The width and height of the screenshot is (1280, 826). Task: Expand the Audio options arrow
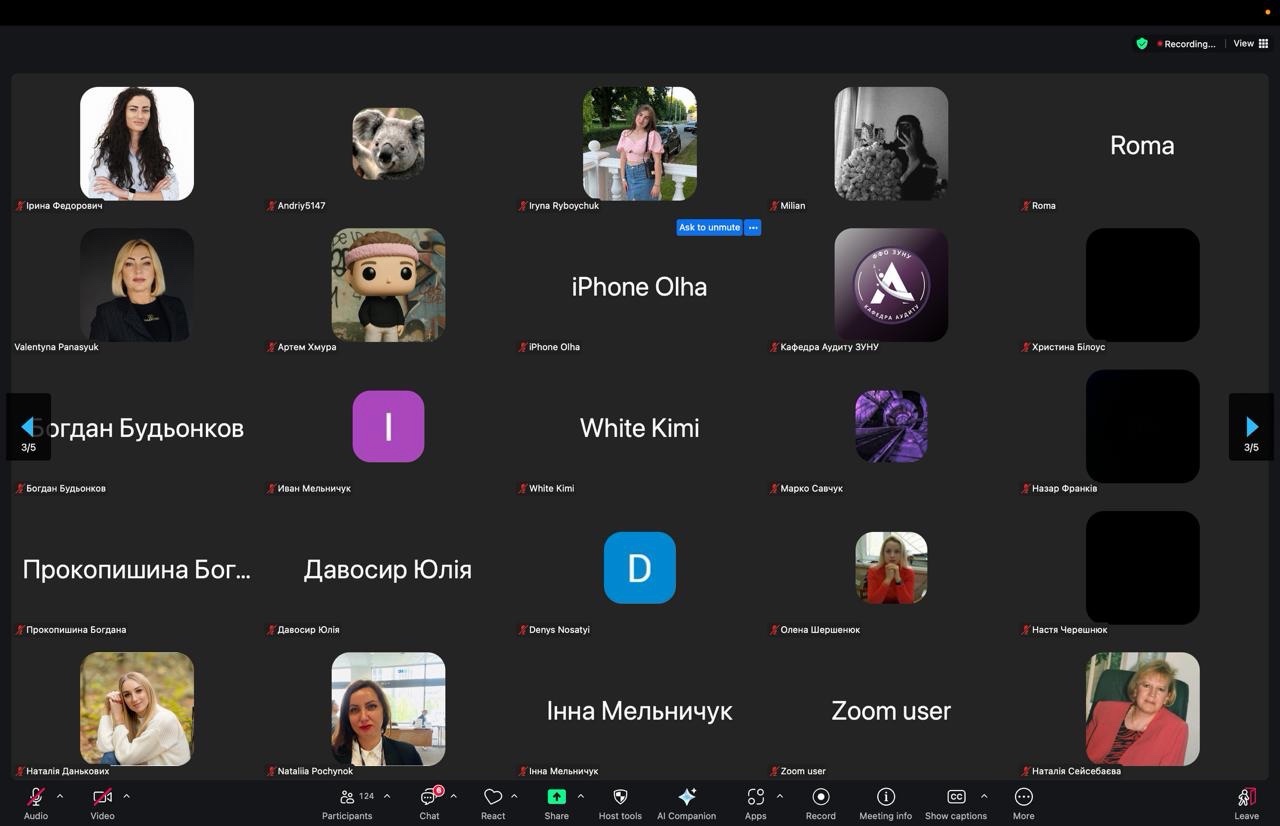point(60,797)
